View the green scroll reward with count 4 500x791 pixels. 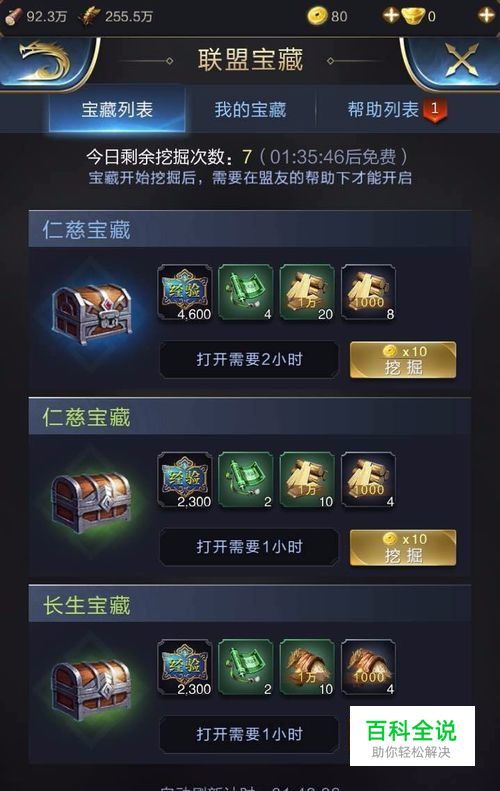click(x=246, y=293)
